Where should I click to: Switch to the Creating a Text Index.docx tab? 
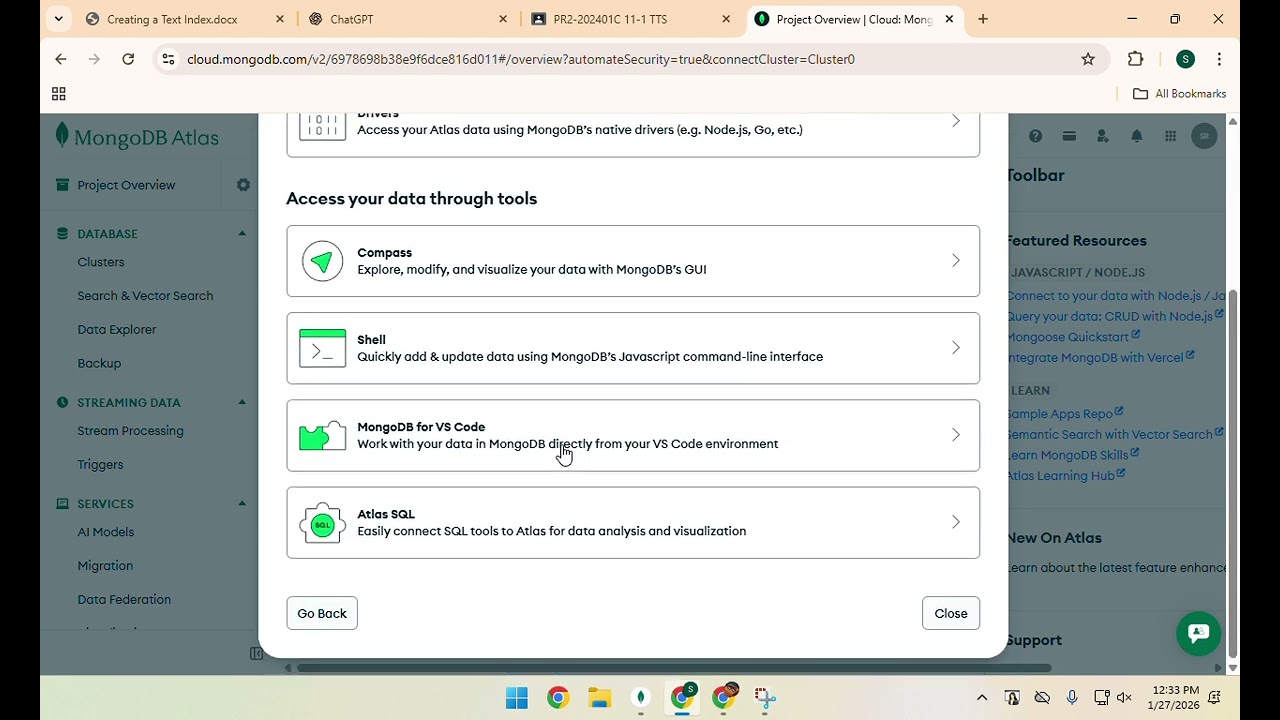[x=172, y=19]
